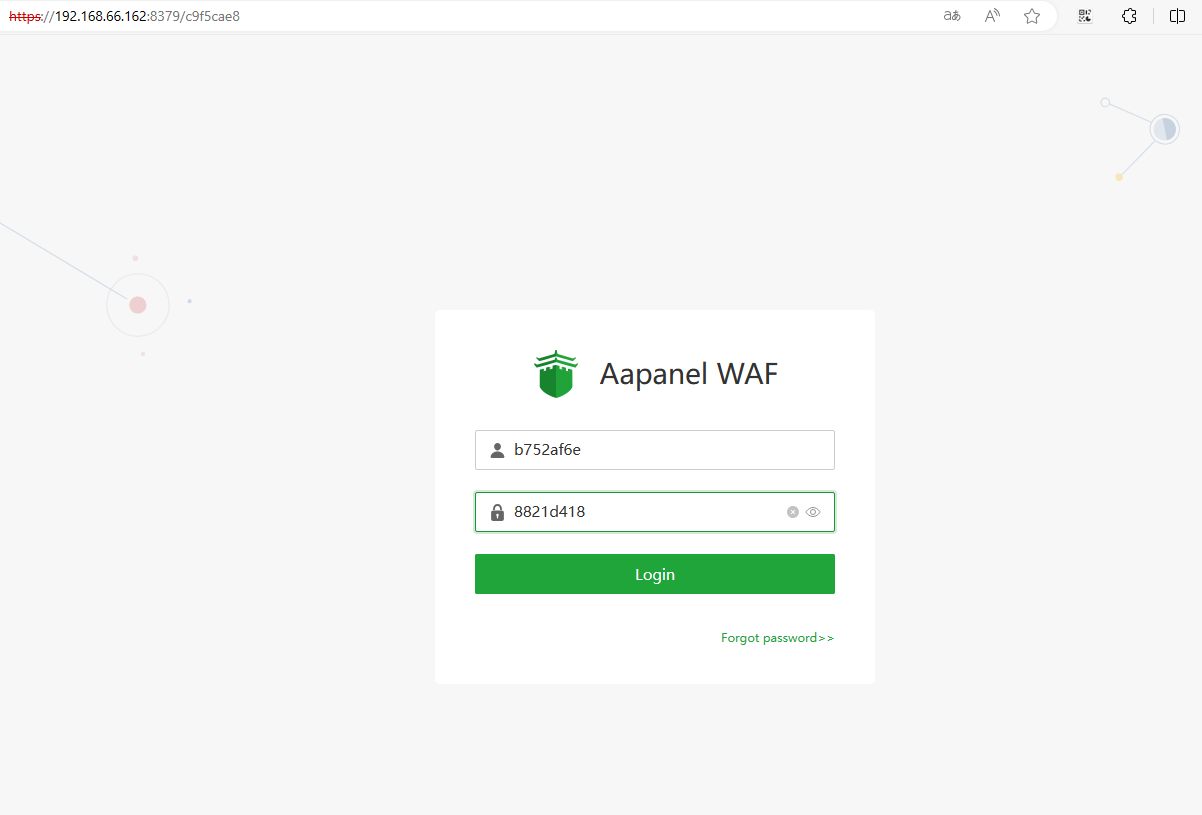Viewport: 1202px width, 815px height.
Task: Click the user silhouette icon in username field
Action: coord(497,450)
